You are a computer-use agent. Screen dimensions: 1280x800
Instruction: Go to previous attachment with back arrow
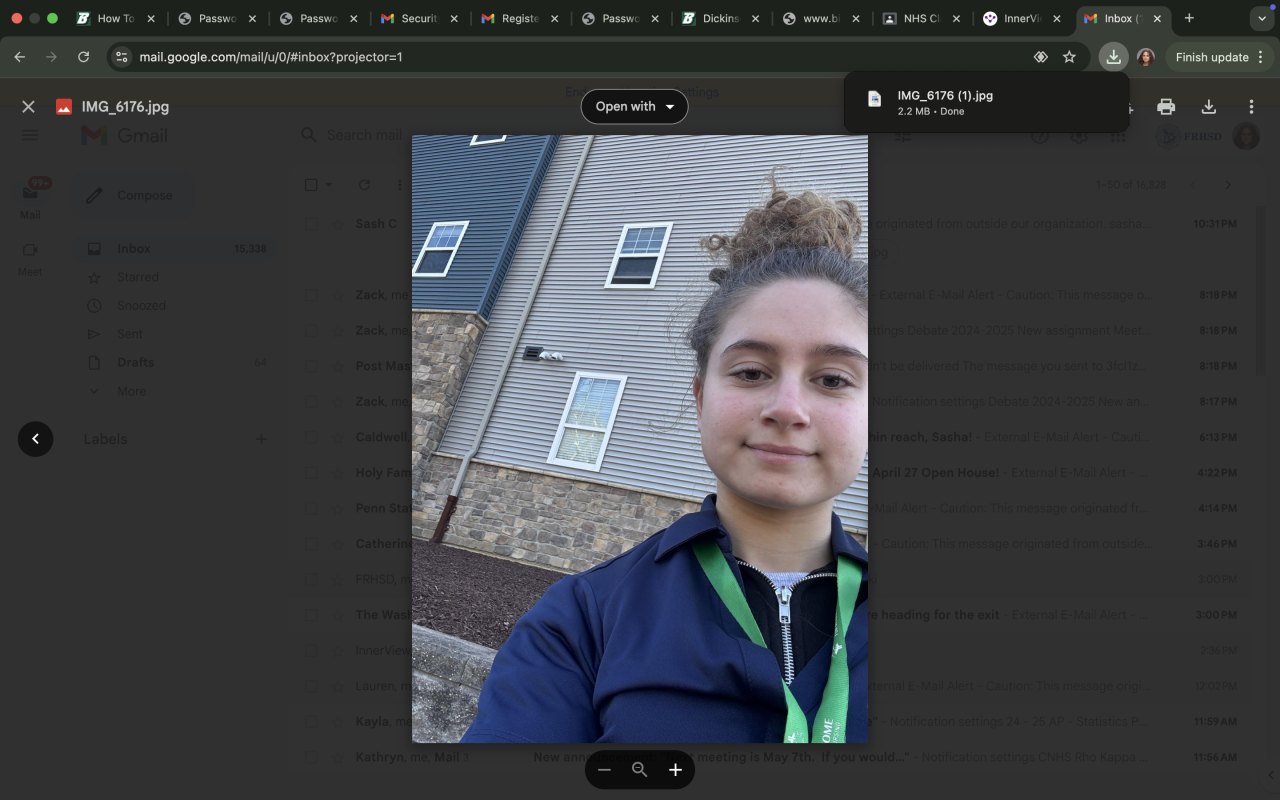(x=35, y=439)
